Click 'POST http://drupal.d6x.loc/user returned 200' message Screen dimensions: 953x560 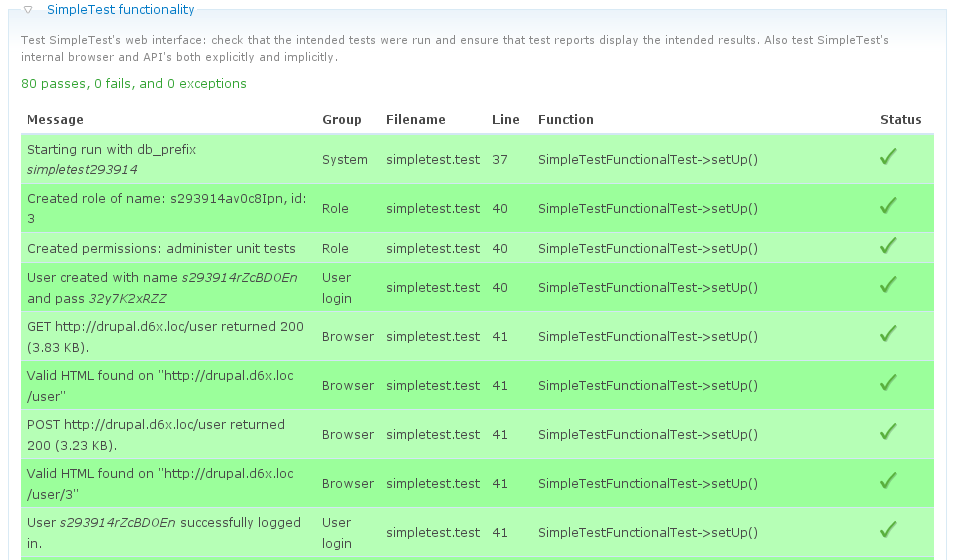point(156,435)
